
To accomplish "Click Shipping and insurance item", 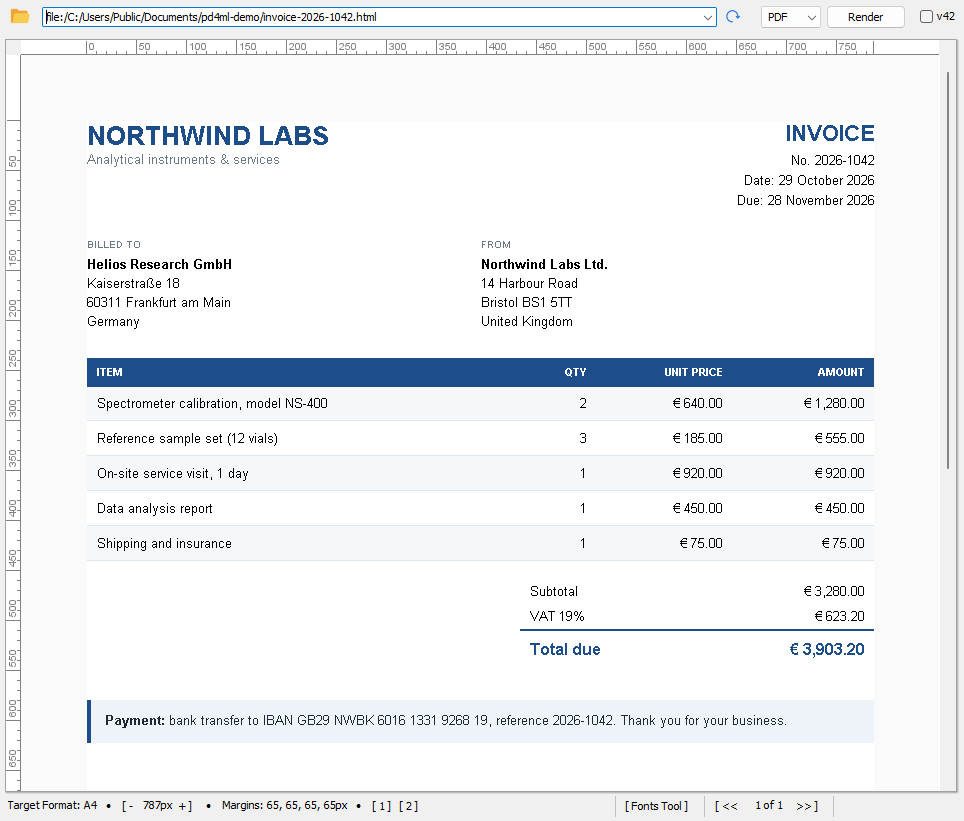I will click(x=164, y=544).
